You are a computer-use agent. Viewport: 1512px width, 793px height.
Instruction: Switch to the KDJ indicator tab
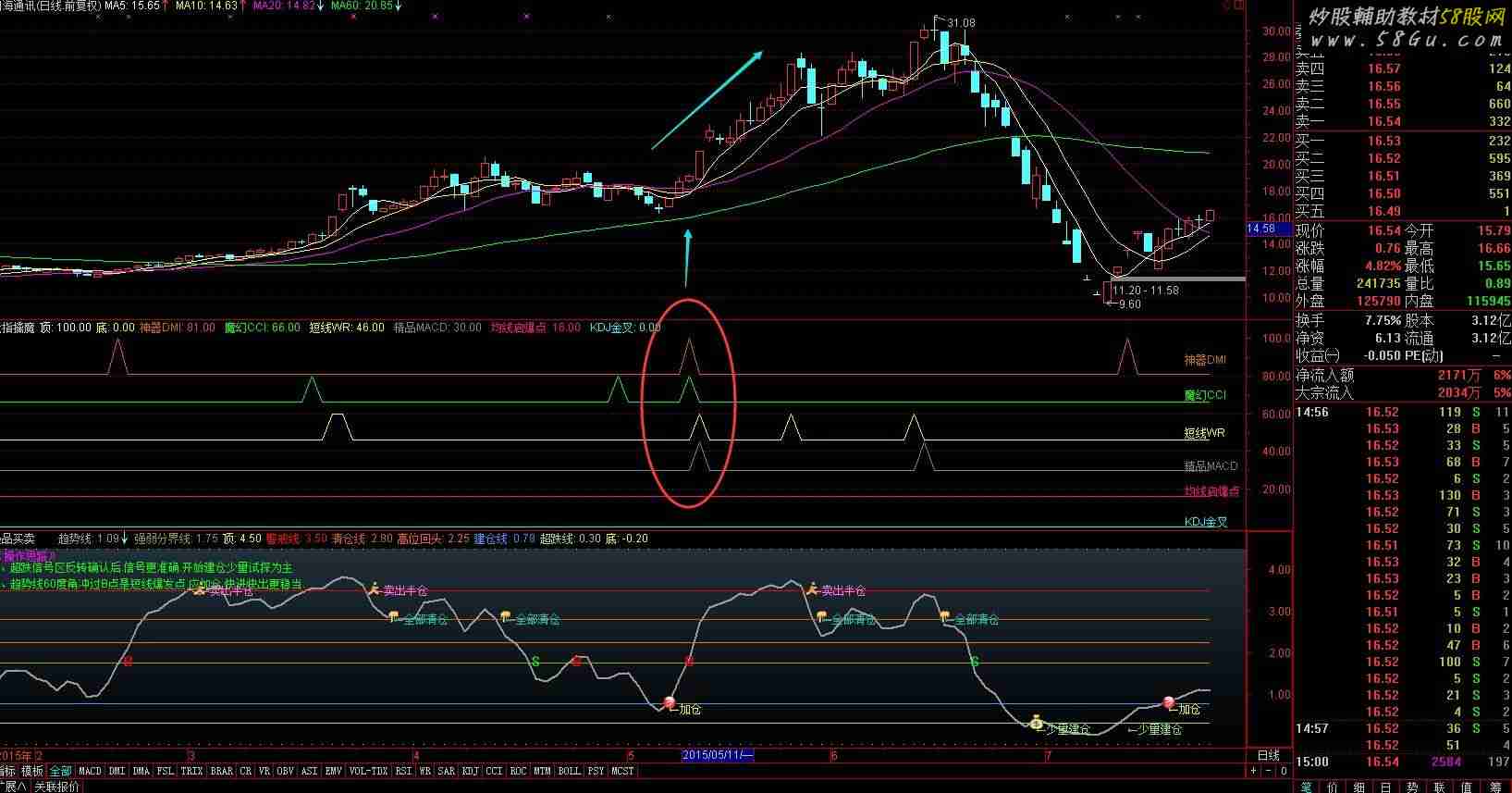pos(471,771)
